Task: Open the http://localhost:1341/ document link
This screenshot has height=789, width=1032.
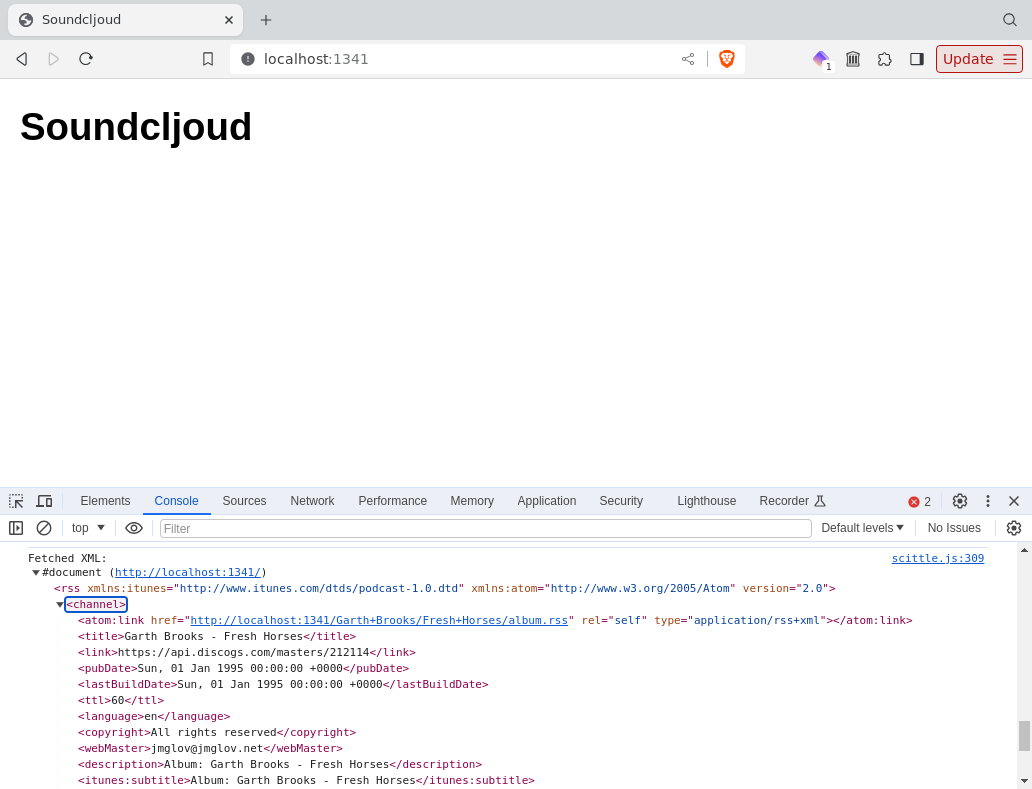Action: pyautogui.click(x=188, y=573)
